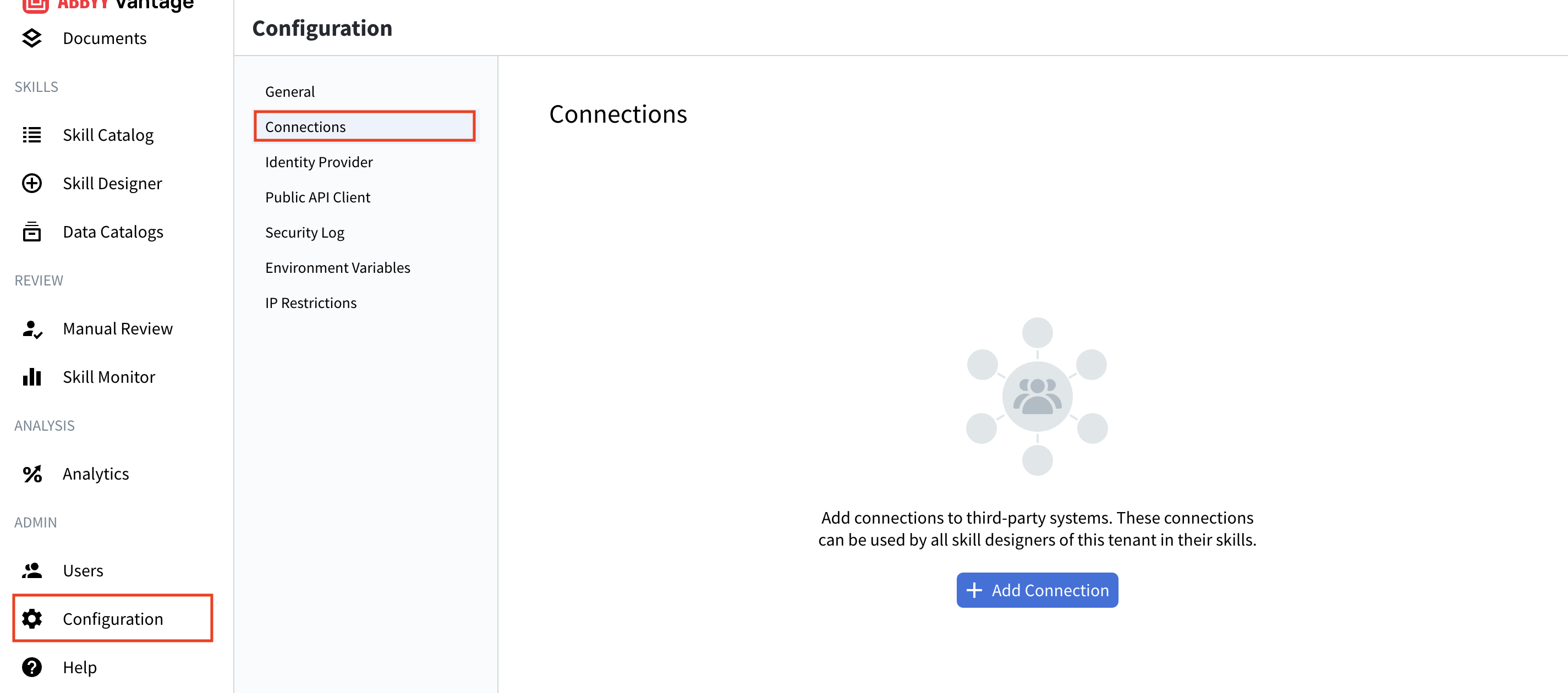Screen dimensions: 1568x693
Task: Open IP Restrictions settings
Action: [310, 302]
